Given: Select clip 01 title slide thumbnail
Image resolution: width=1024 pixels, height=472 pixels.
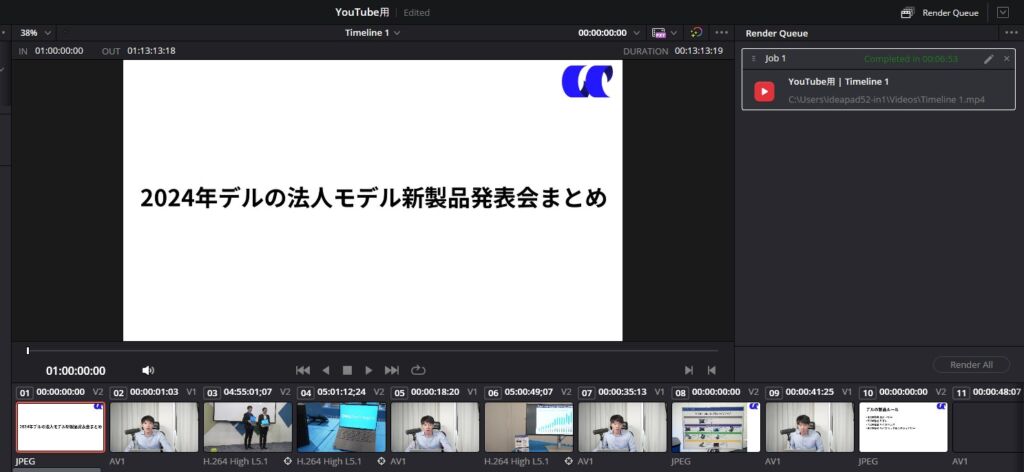Looking at the screenshot, I should pos(60,427).
